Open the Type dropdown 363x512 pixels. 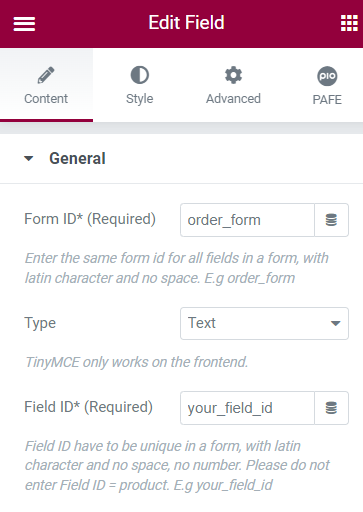tap(264, 323)
